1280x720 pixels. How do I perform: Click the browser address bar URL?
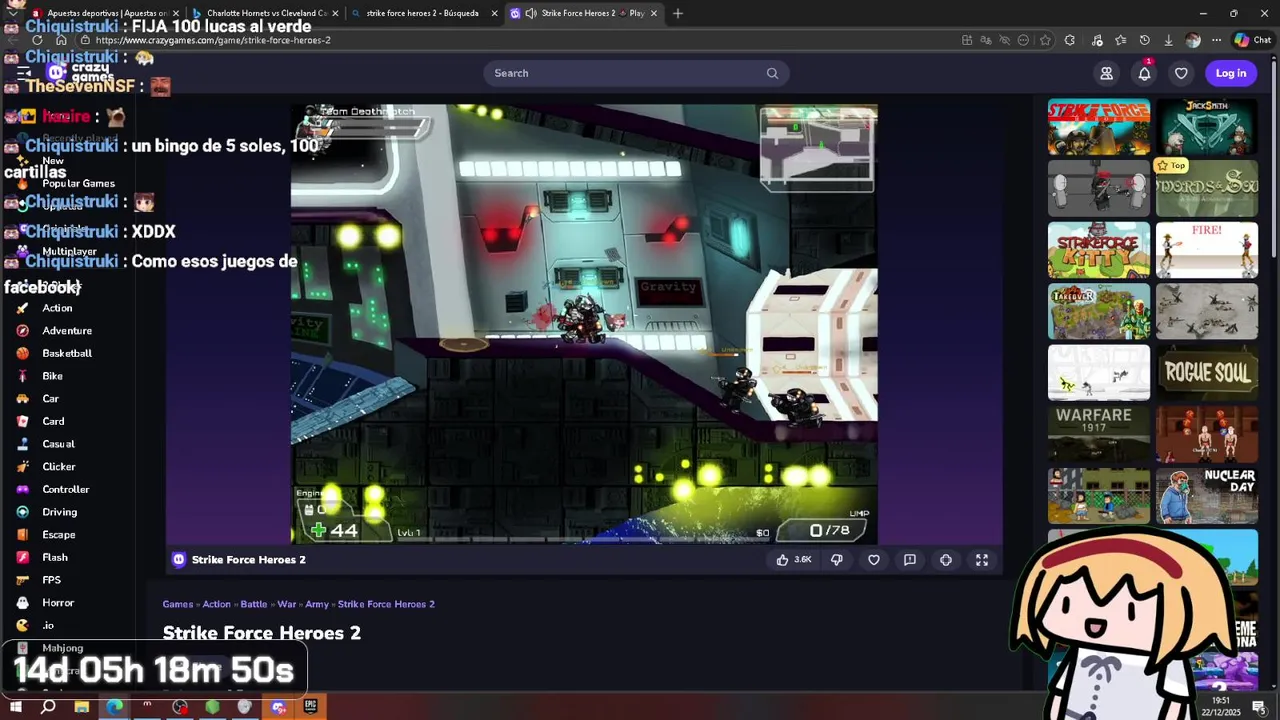[x=213, y=40]
